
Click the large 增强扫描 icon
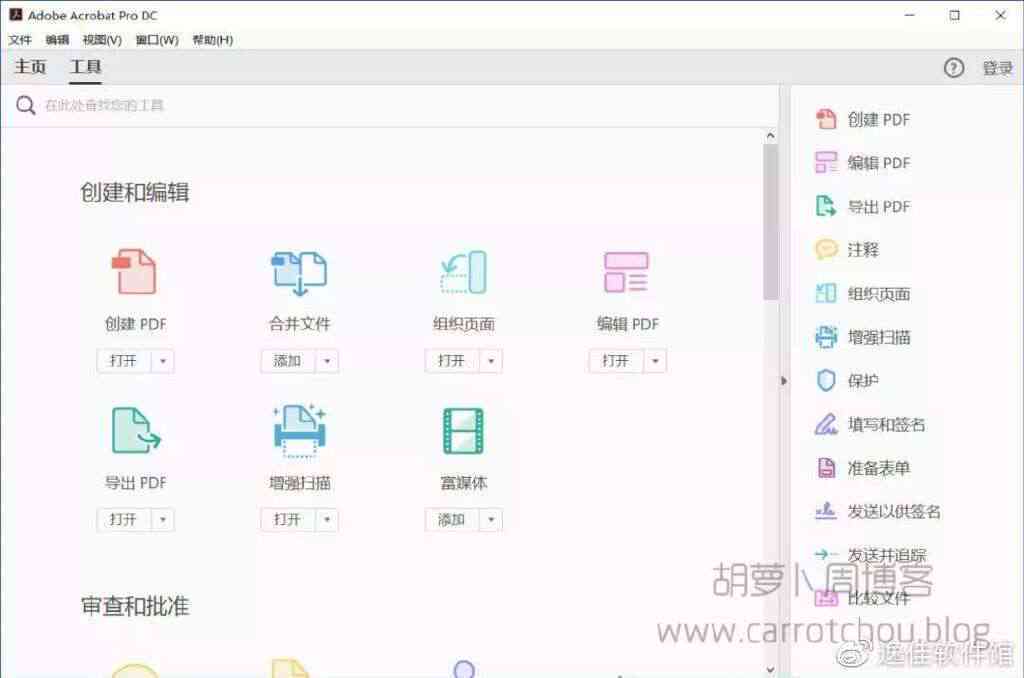click(299, 430)
